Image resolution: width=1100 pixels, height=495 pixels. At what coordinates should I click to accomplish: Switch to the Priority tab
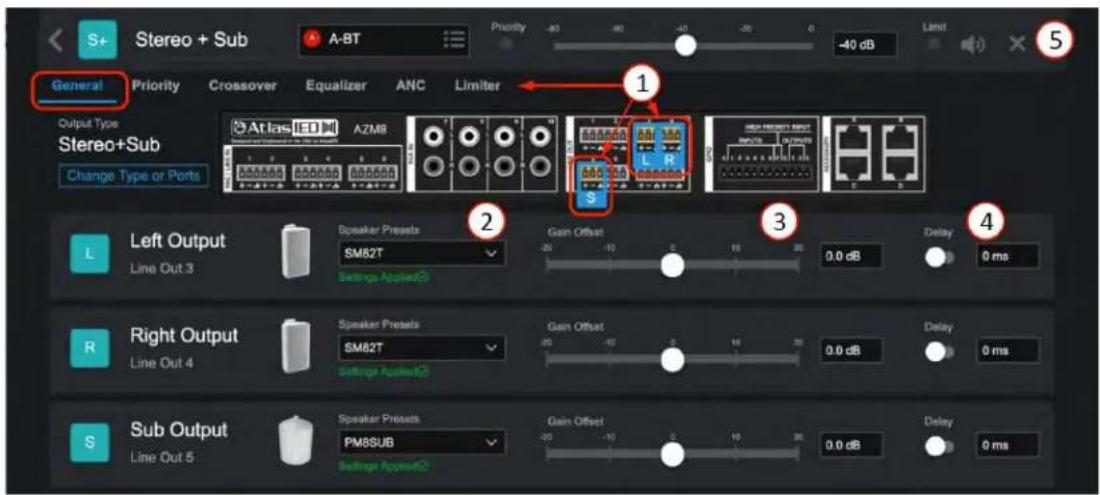tap(156, 86)
